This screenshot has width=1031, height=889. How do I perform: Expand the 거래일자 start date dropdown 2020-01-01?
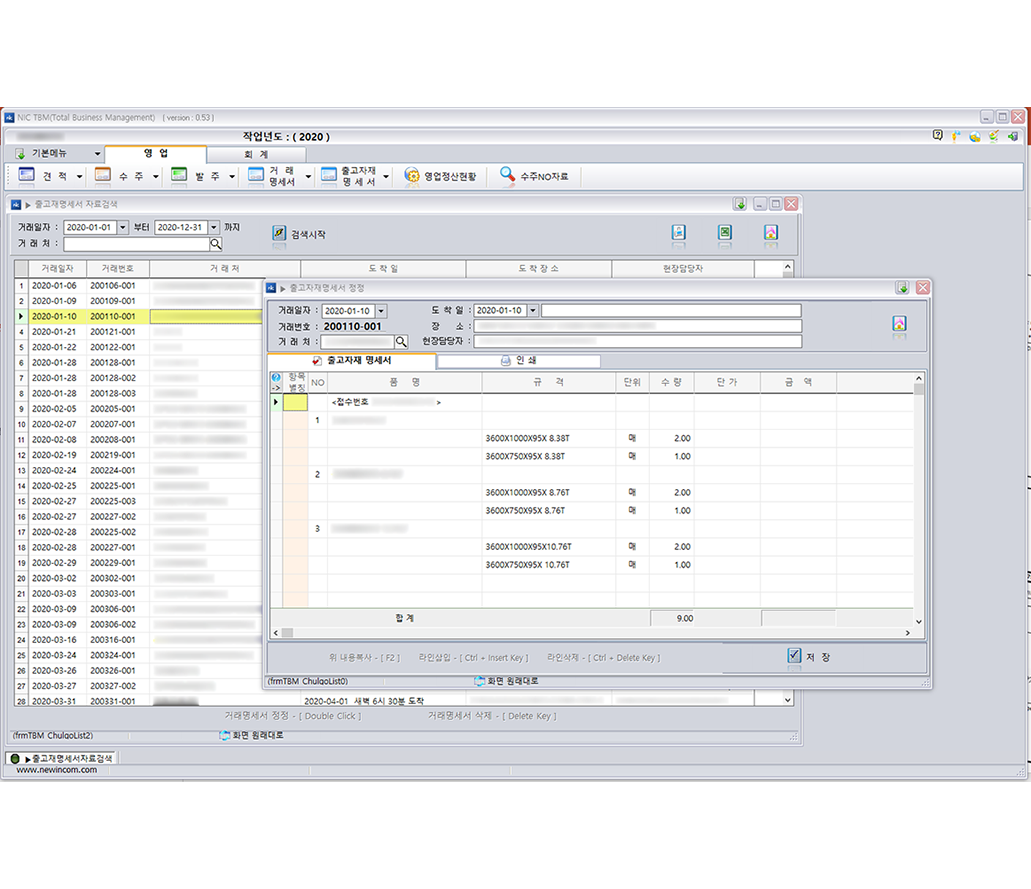point(123,228)
